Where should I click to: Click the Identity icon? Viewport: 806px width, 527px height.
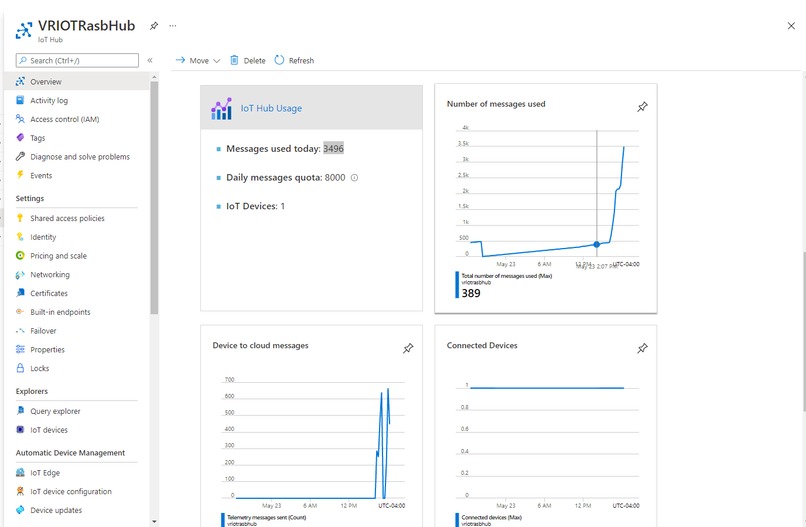pos(20,237)
